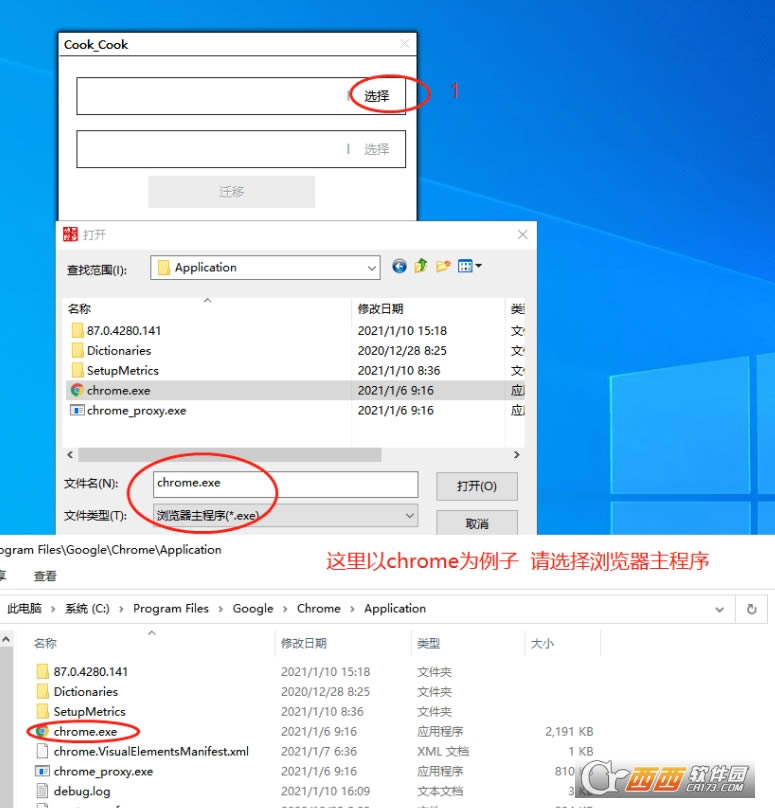Select chrome_proxy.exe in Explorer file list
Viewport: 775px width, 808px height.
coord(95,771)
